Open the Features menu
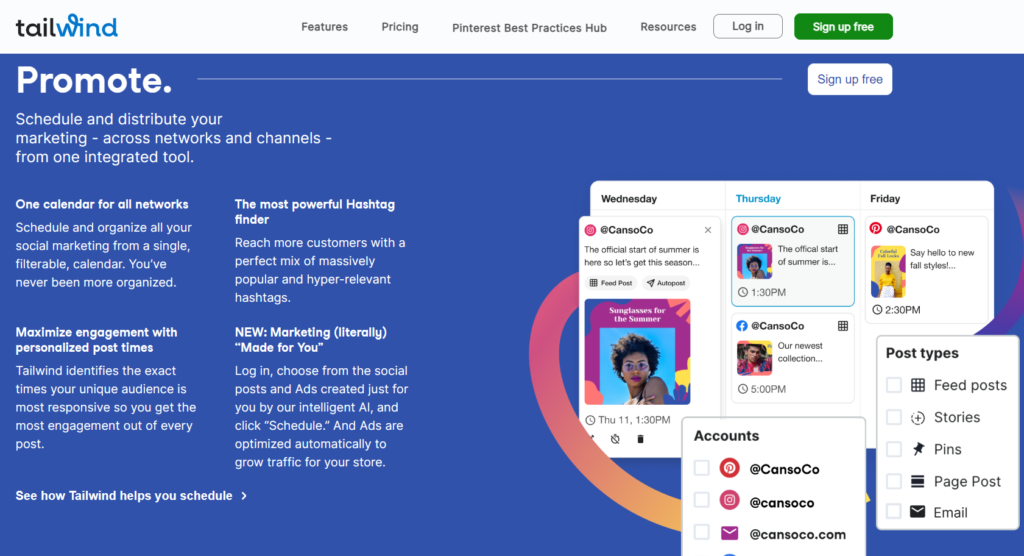This screenshot has width=1024, height=556. pos(324,27)
